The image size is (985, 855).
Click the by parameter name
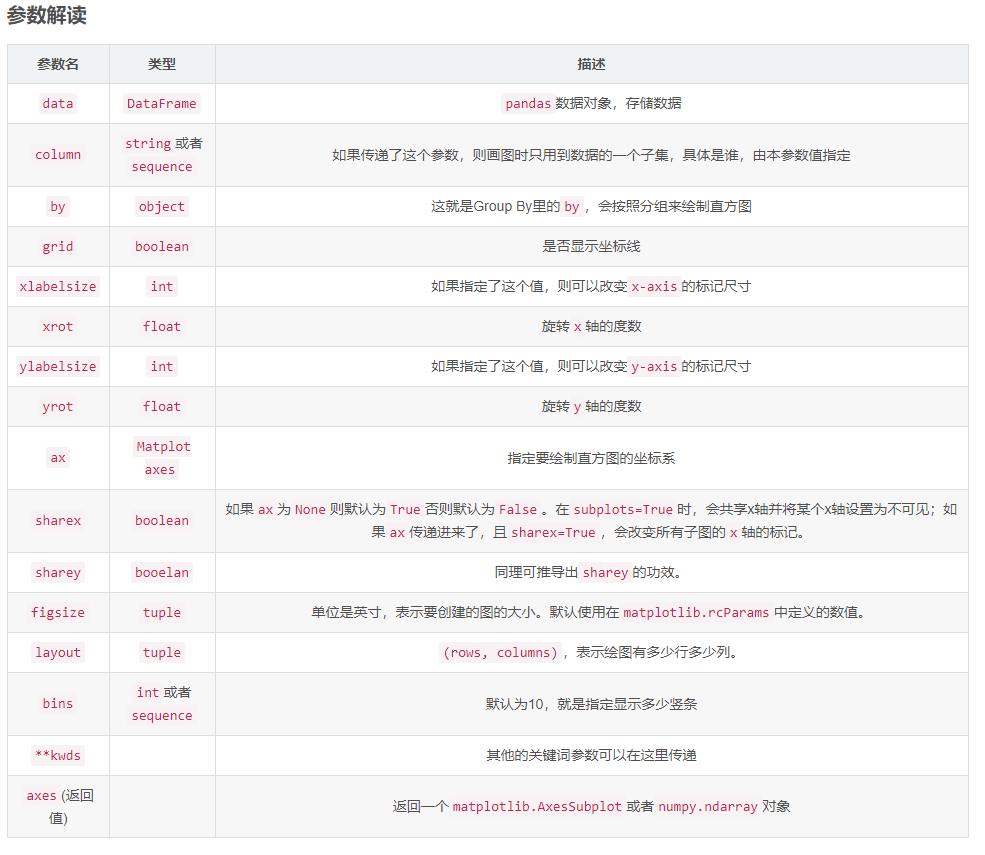(x=57, y=207)
